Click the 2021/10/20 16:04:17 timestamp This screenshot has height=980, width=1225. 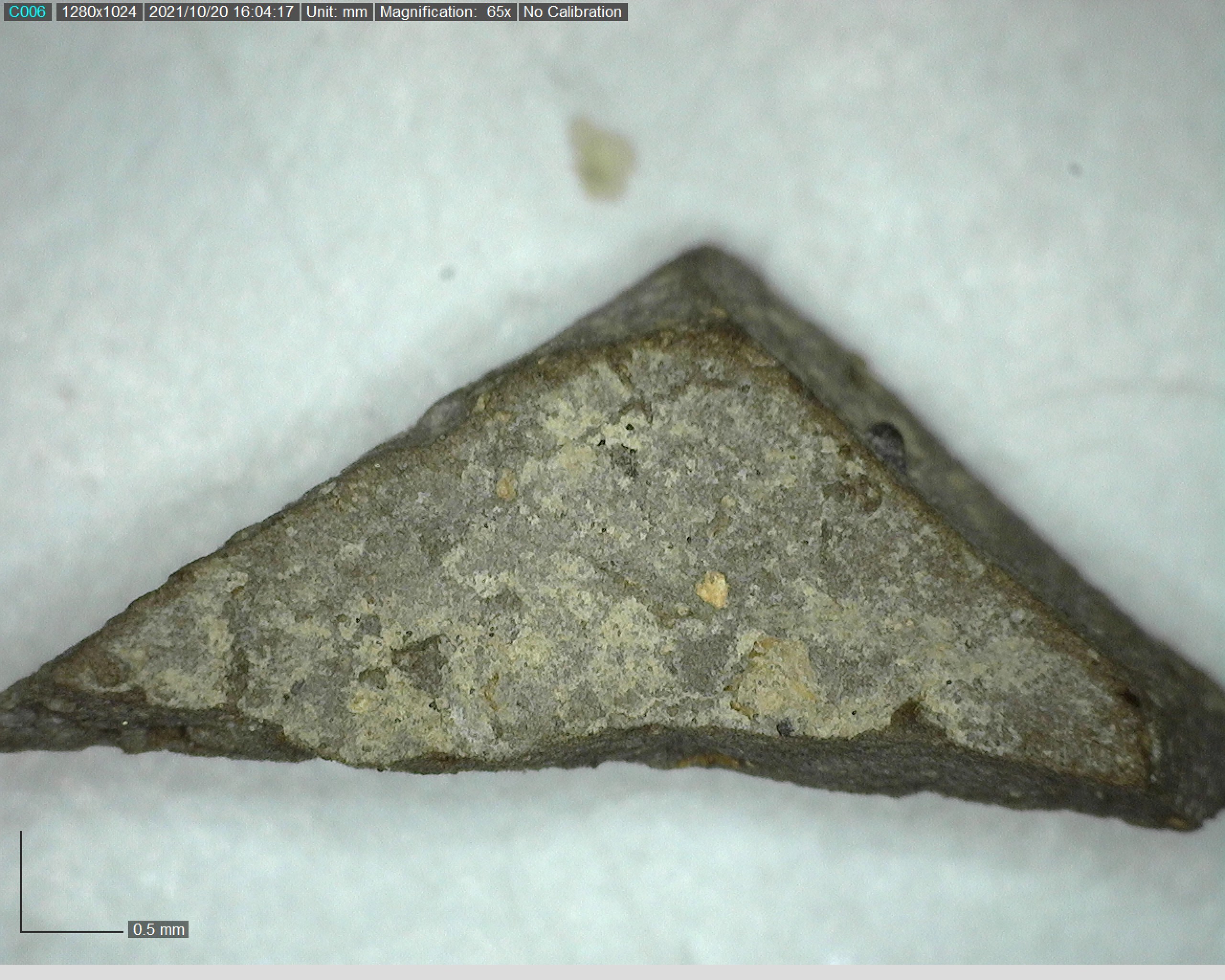coord(221,12)
